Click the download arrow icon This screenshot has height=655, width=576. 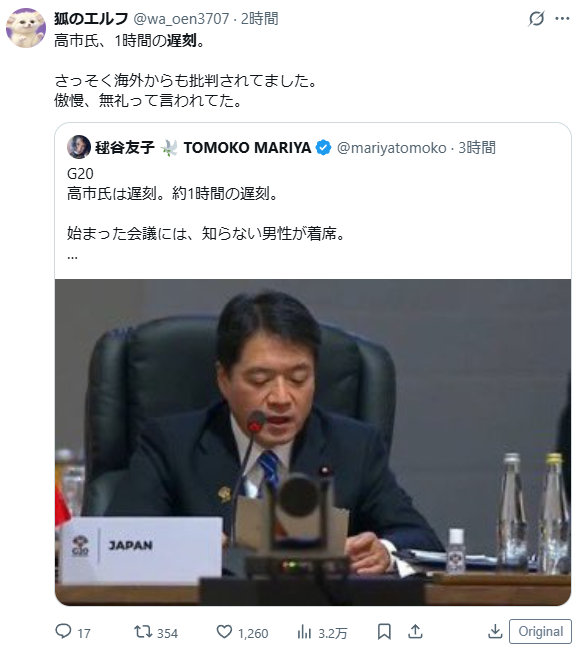(495, 632)
